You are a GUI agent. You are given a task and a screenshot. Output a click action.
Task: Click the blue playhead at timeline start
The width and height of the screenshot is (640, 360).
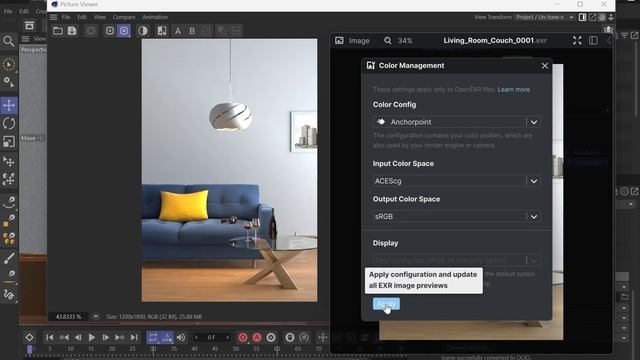[x=29, y=349]
